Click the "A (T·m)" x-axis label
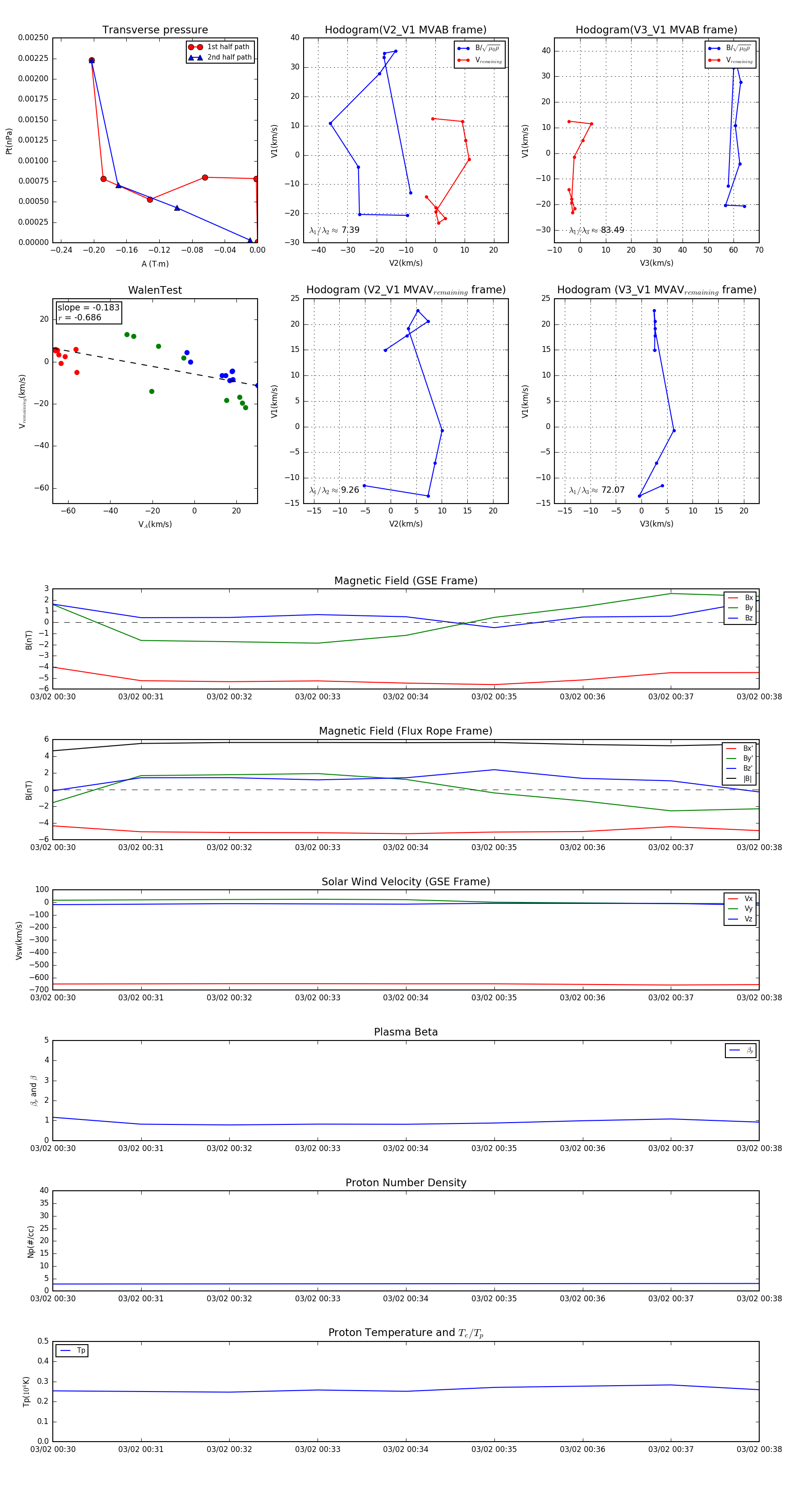Screen dimensions: 812x1489 click(155, 264)
